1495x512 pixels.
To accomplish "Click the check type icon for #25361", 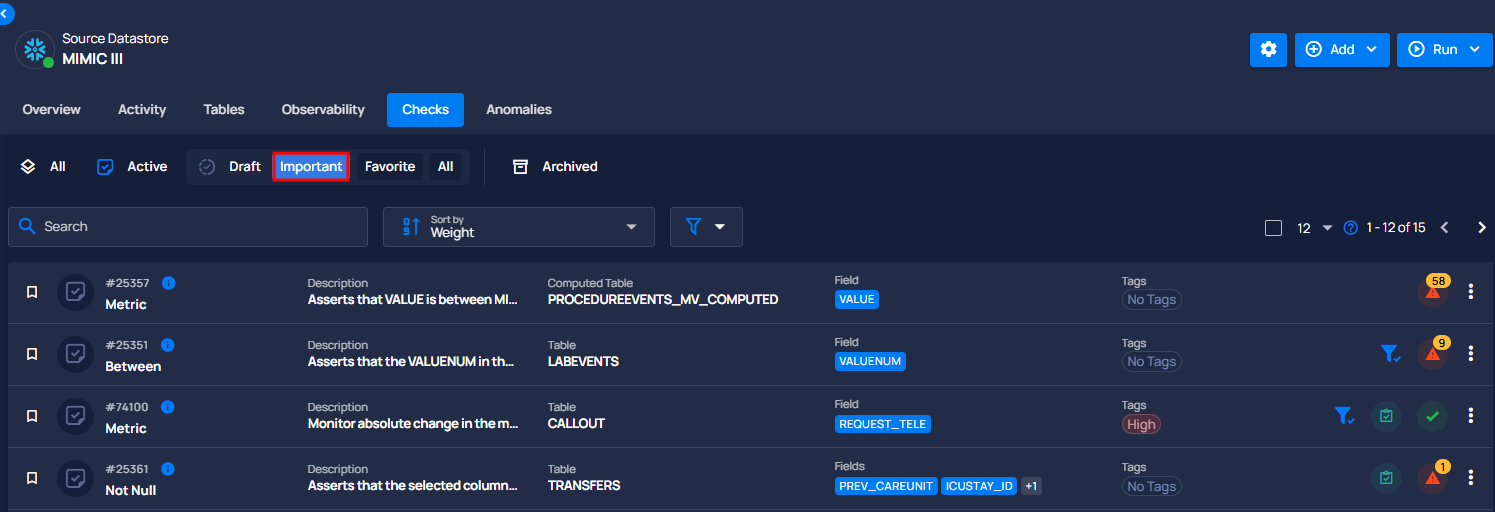I will pos(75,478).
